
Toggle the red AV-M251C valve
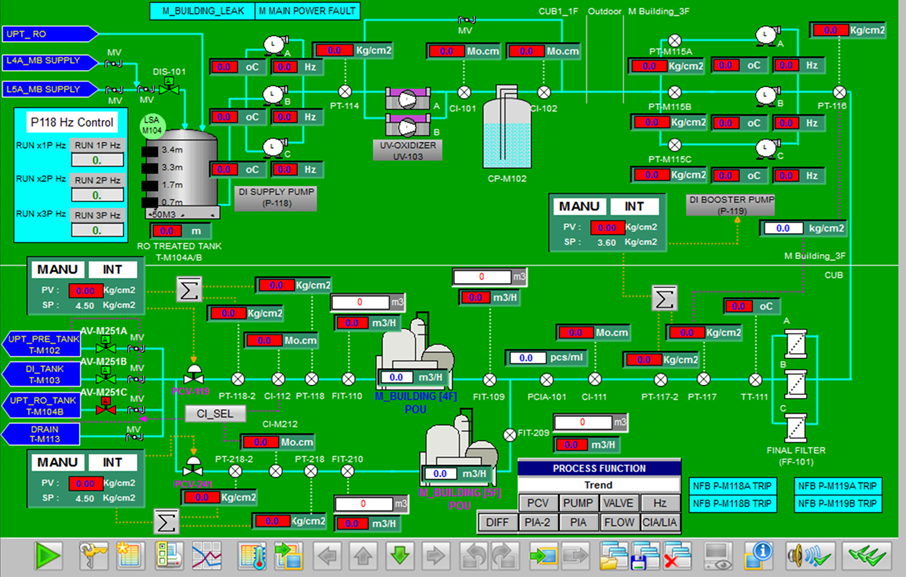tap(104, 407)
